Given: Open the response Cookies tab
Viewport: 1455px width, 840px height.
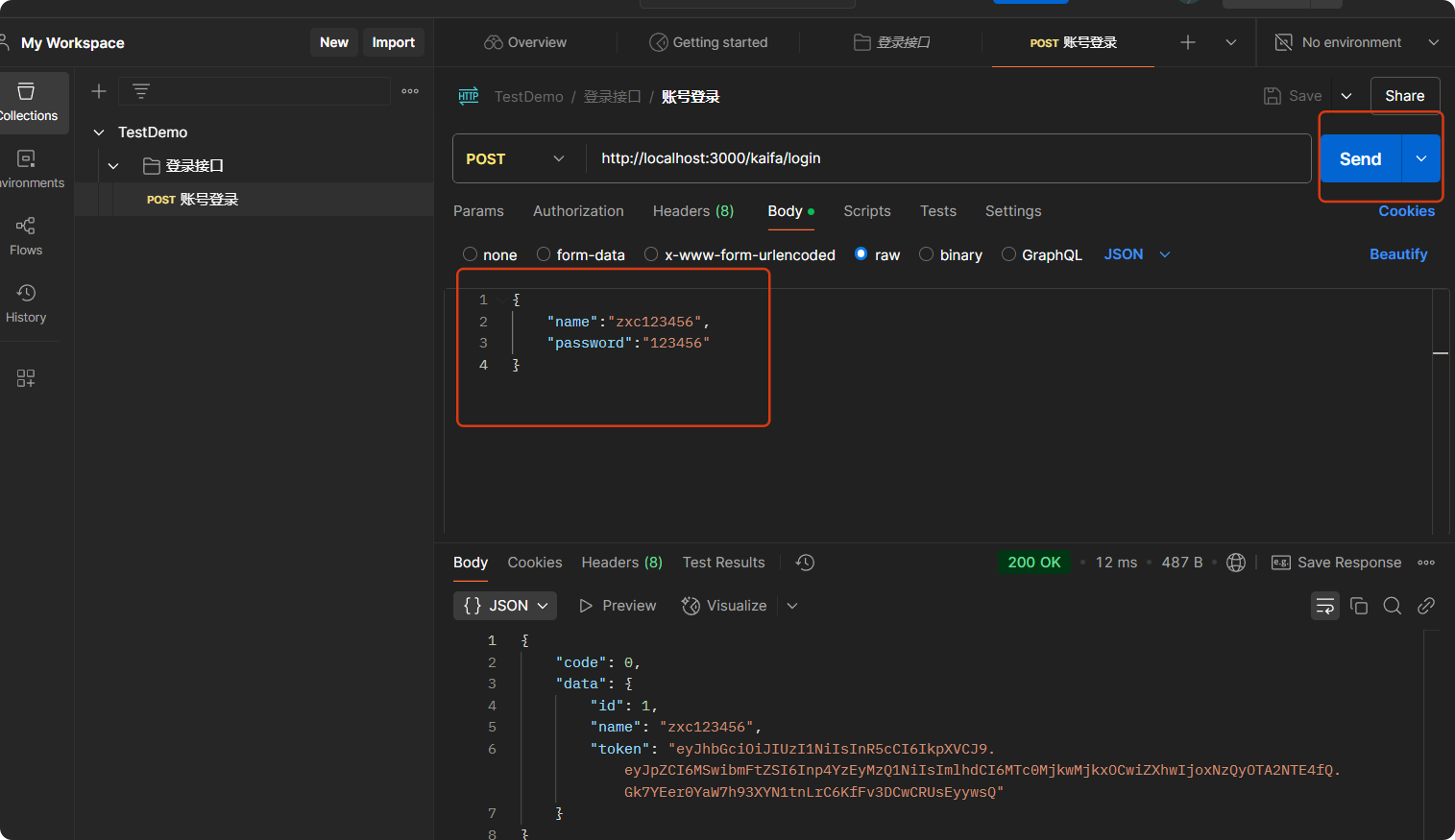Looking at the screenshot, I should [535, 563].
